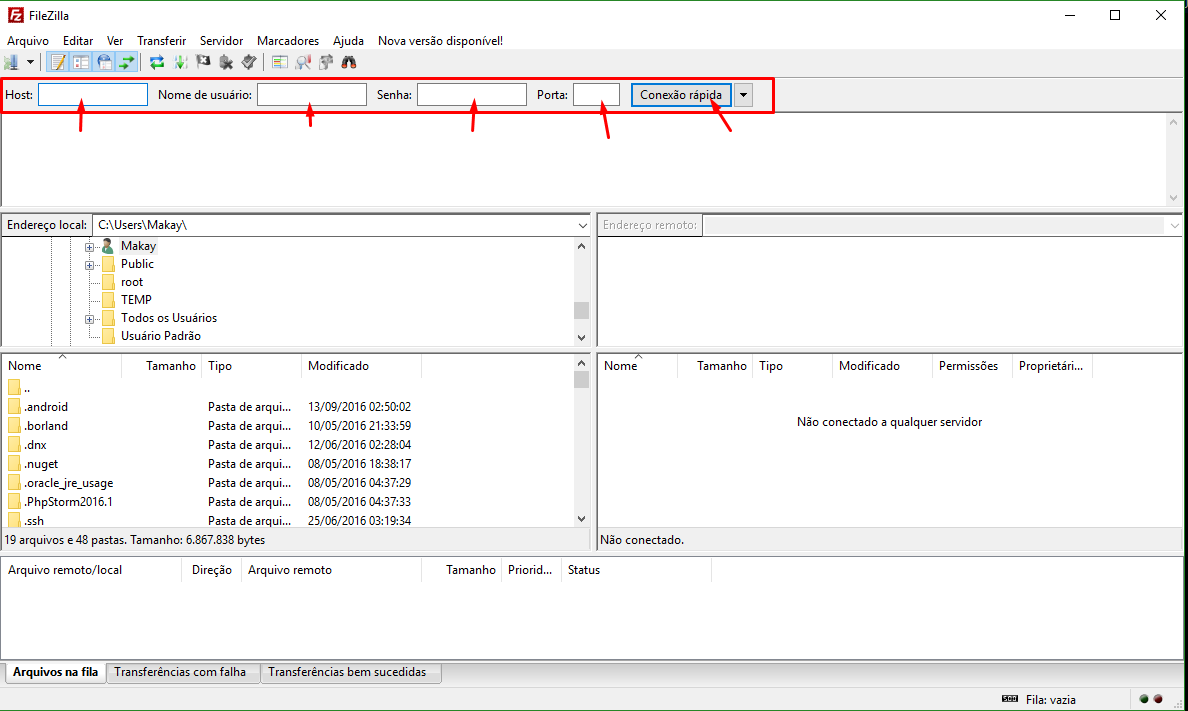This screenshot has height=711, width=1188.
Task: Click in the Host input field
Action: 93,95
